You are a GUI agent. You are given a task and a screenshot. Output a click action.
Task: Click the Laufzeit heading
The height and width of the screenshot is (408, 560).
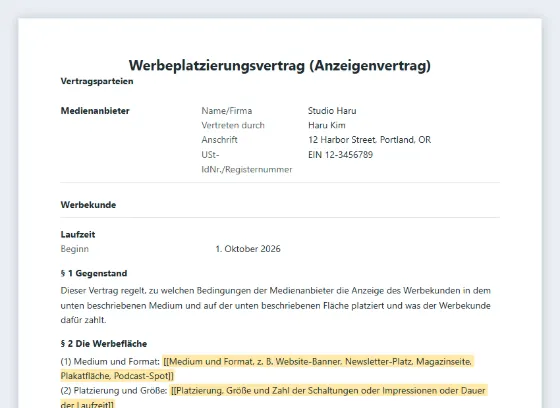[78, 234]
